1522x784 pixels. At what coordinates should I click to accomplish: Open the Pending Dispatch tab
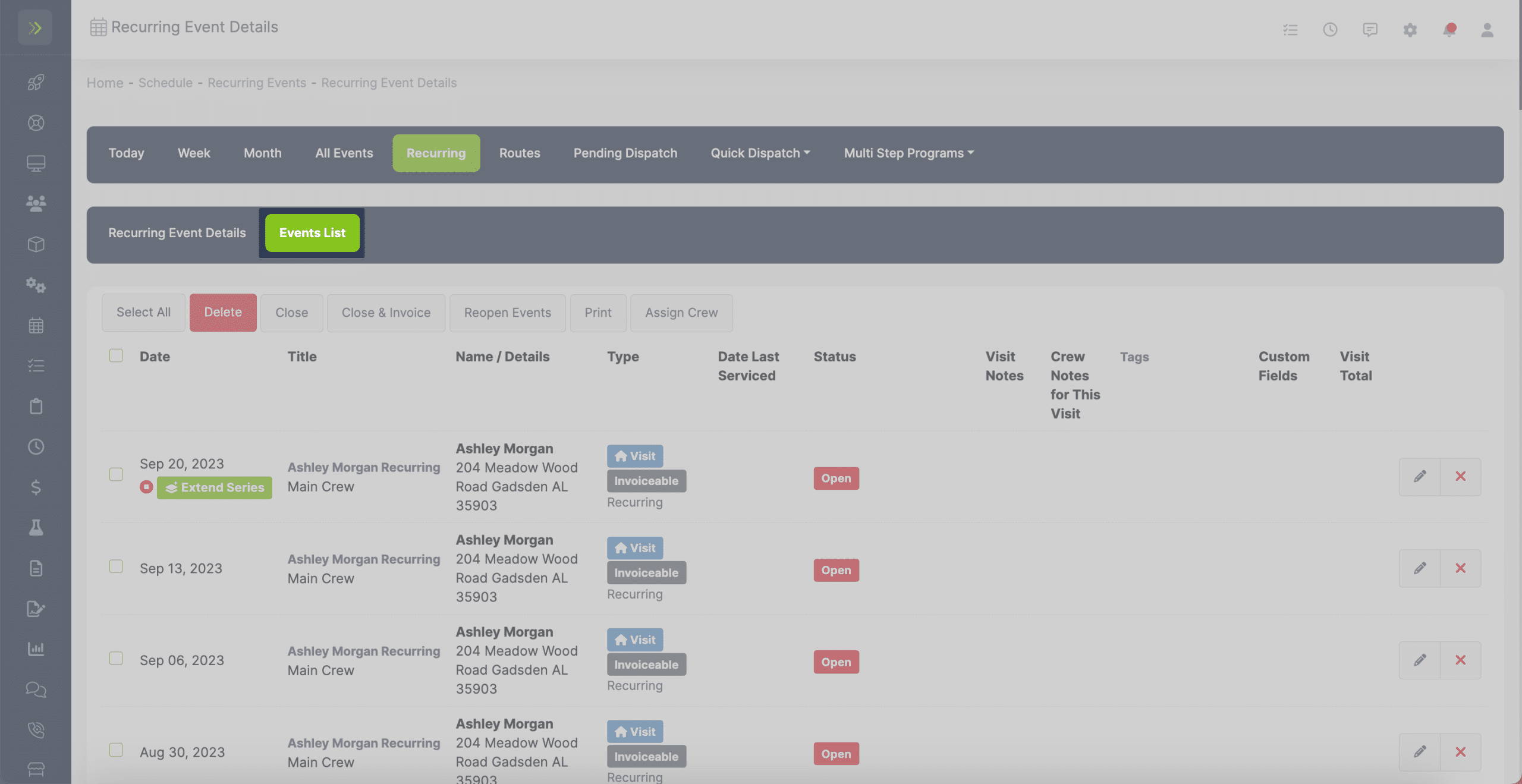pyautogui.click(x=625, y=153)
